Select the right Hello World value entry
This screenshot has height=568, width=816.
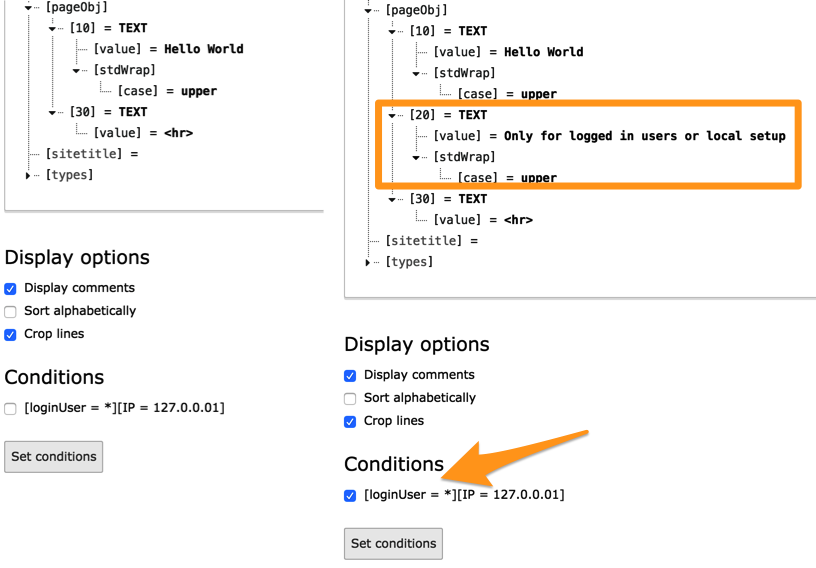pos(508,52)
